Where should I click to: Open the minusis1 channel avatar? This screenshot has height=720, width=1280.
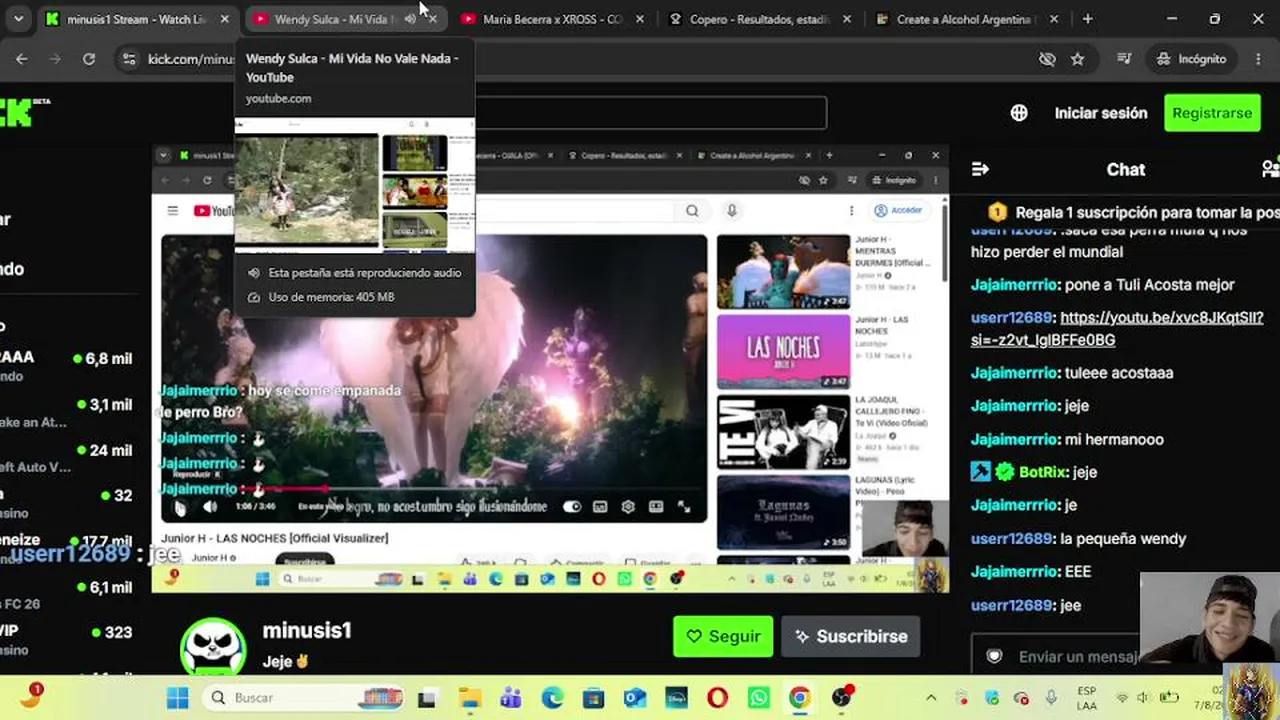(x=213, y=647)
